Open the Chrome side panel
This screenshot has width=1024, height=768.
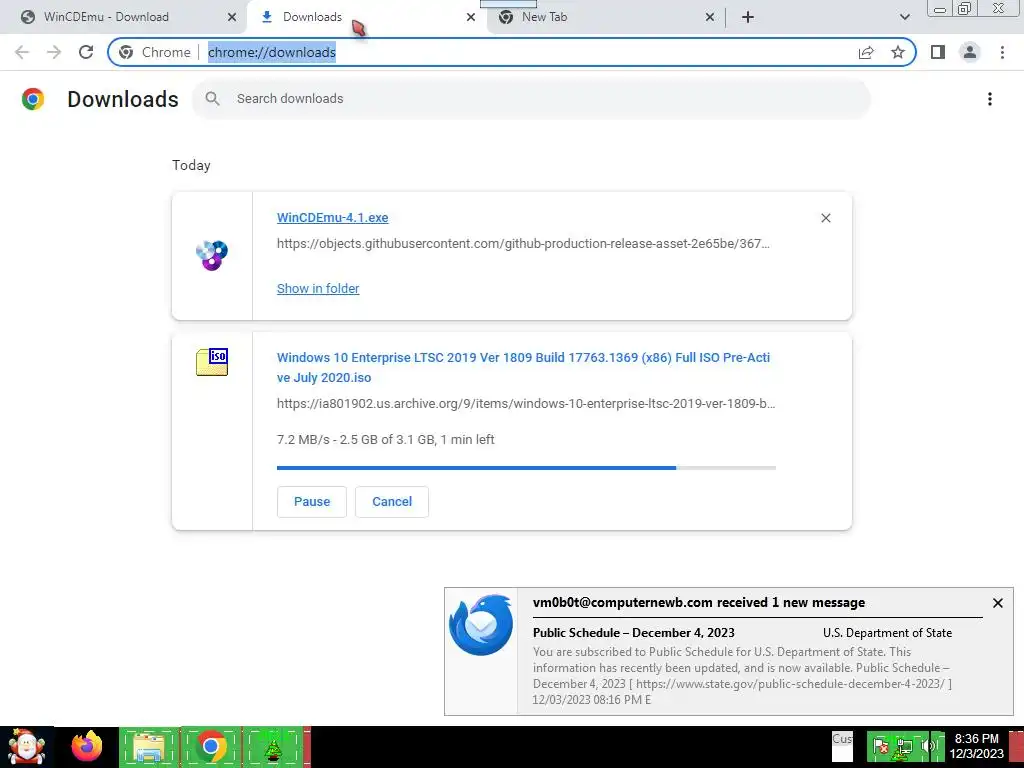pyautogui.click(x=938, y=52)
